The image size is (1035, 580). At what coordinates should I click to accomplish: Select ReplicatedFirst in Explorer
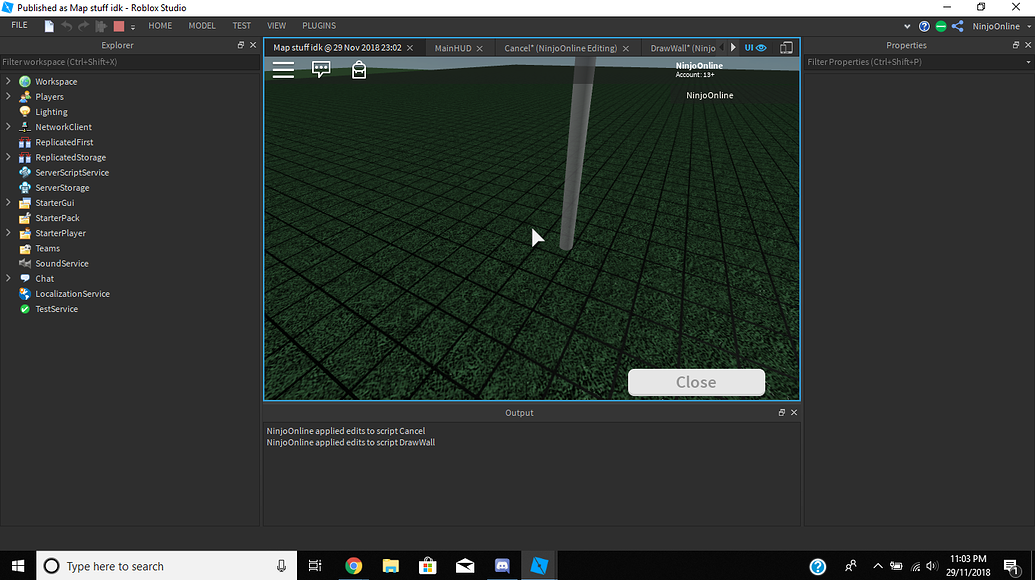[x=64, y=142]
